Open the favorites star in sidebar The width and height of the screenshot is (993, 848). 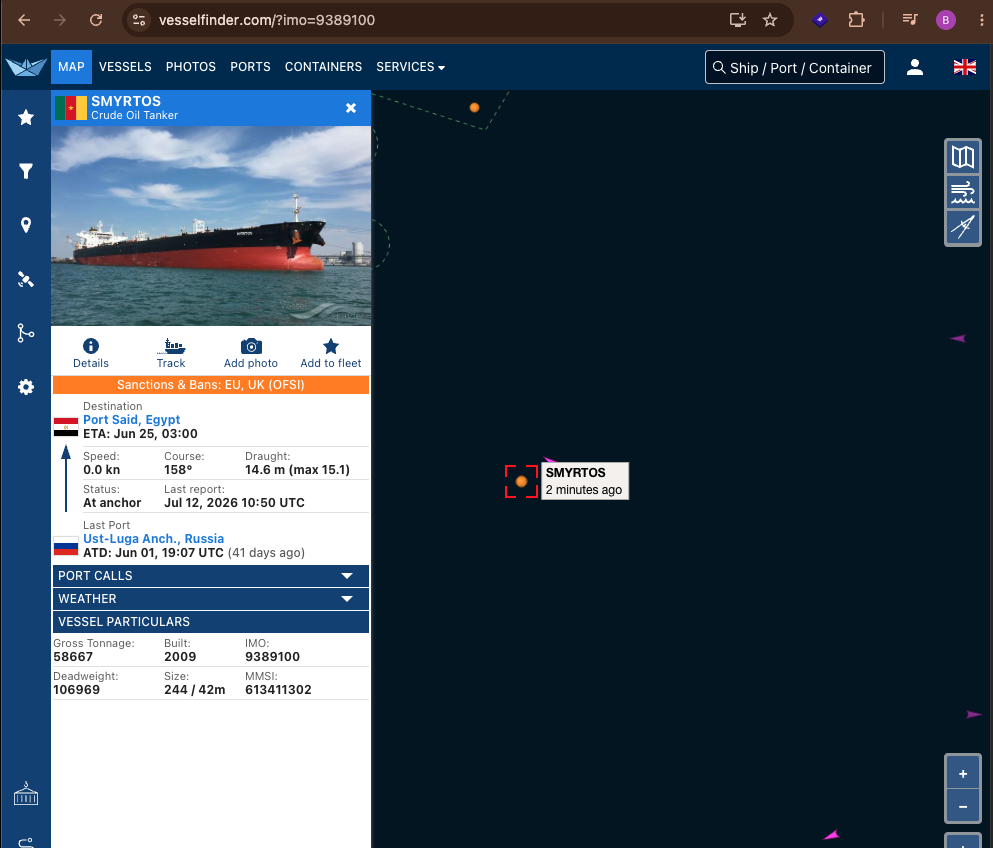click(x=26, y=117)
